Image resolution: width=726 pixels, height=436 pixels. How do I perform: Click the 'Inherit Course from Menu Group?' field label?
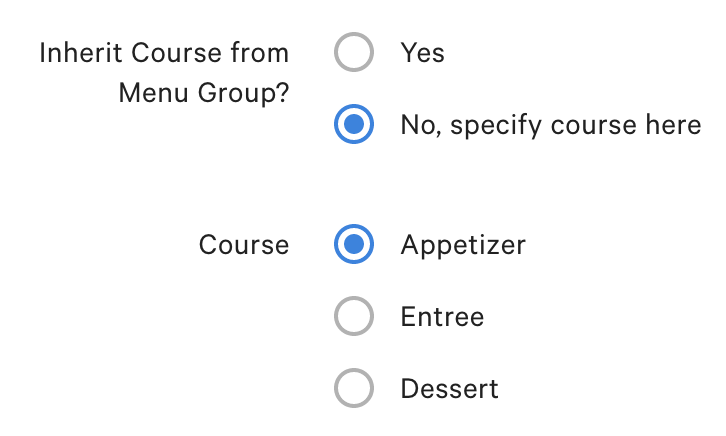pos(164,72)
